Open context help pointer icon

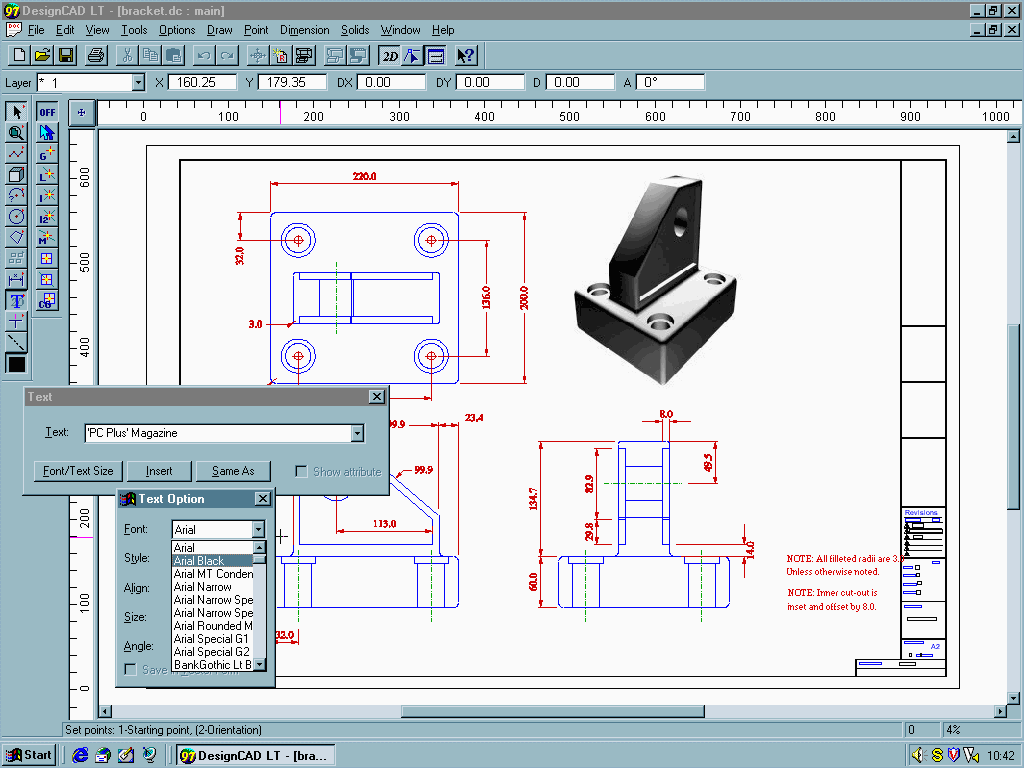click(466, 56)
